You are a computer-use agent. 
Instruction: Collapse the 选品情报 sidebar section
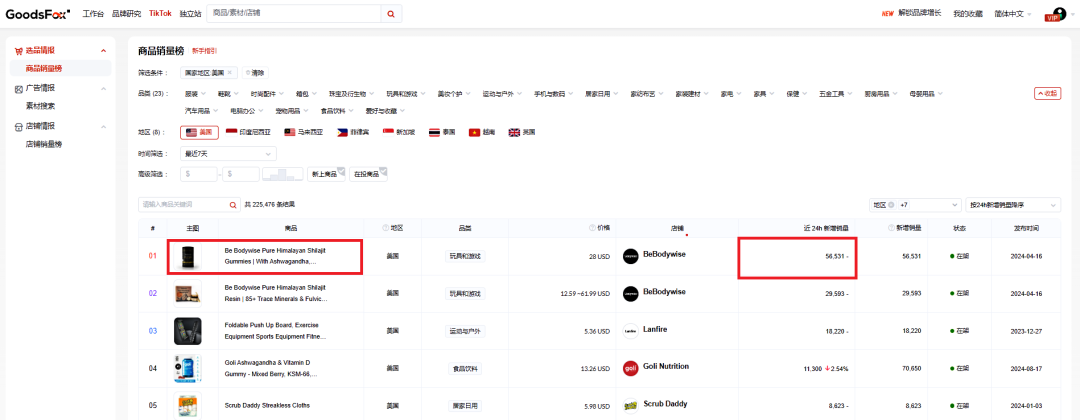point(103,51)
